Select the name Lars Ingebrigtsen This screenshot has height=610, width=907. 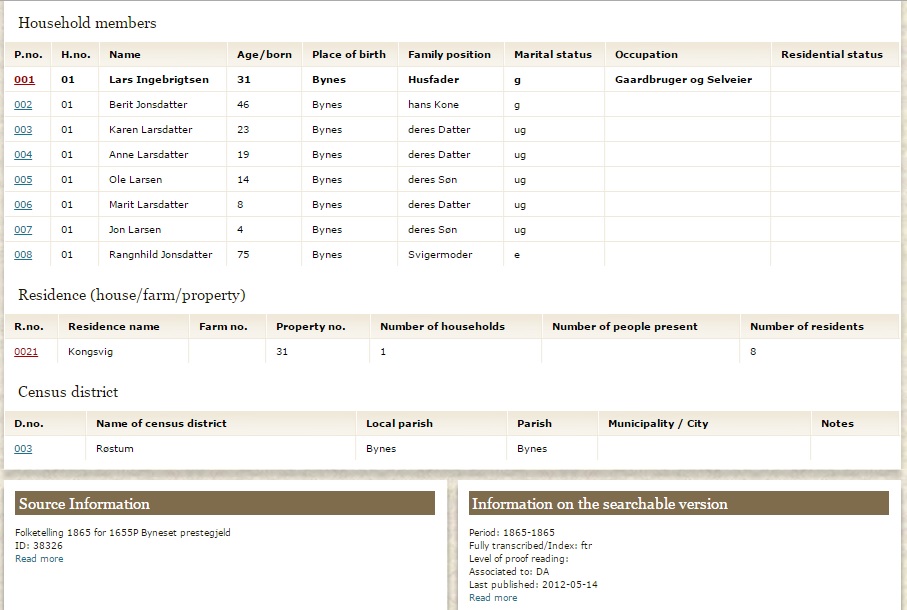point(159,80)
